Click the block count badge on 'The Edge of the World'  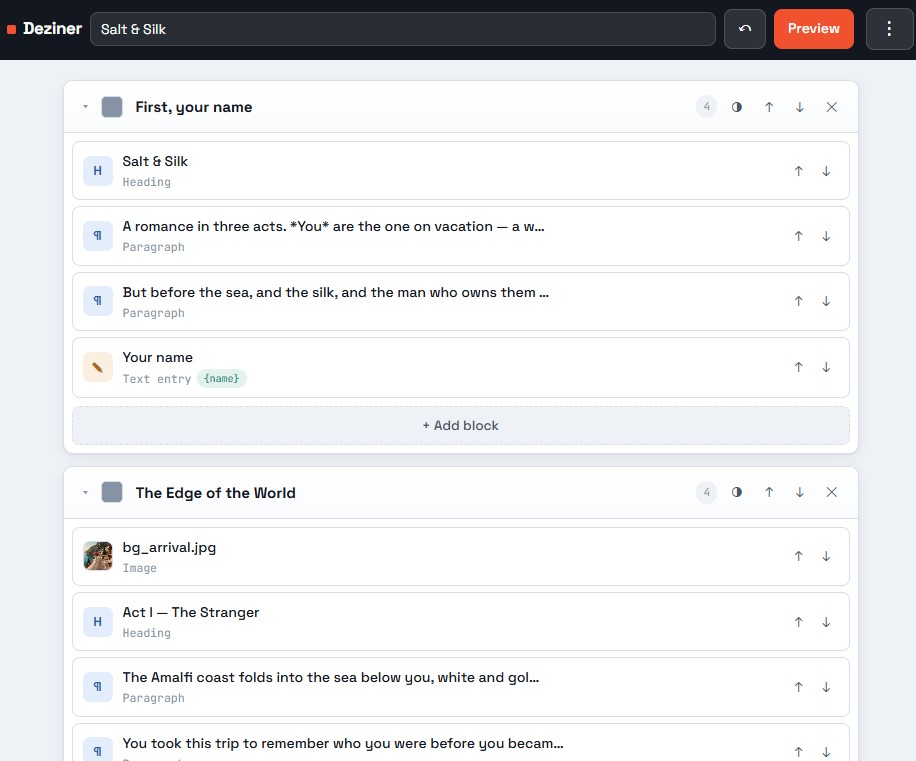point(706,492)
